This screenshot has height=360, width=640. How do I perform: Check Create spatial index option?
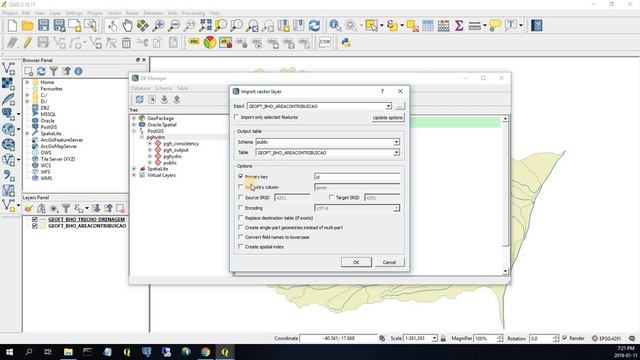pyautogui.click(x=240, y=247)
